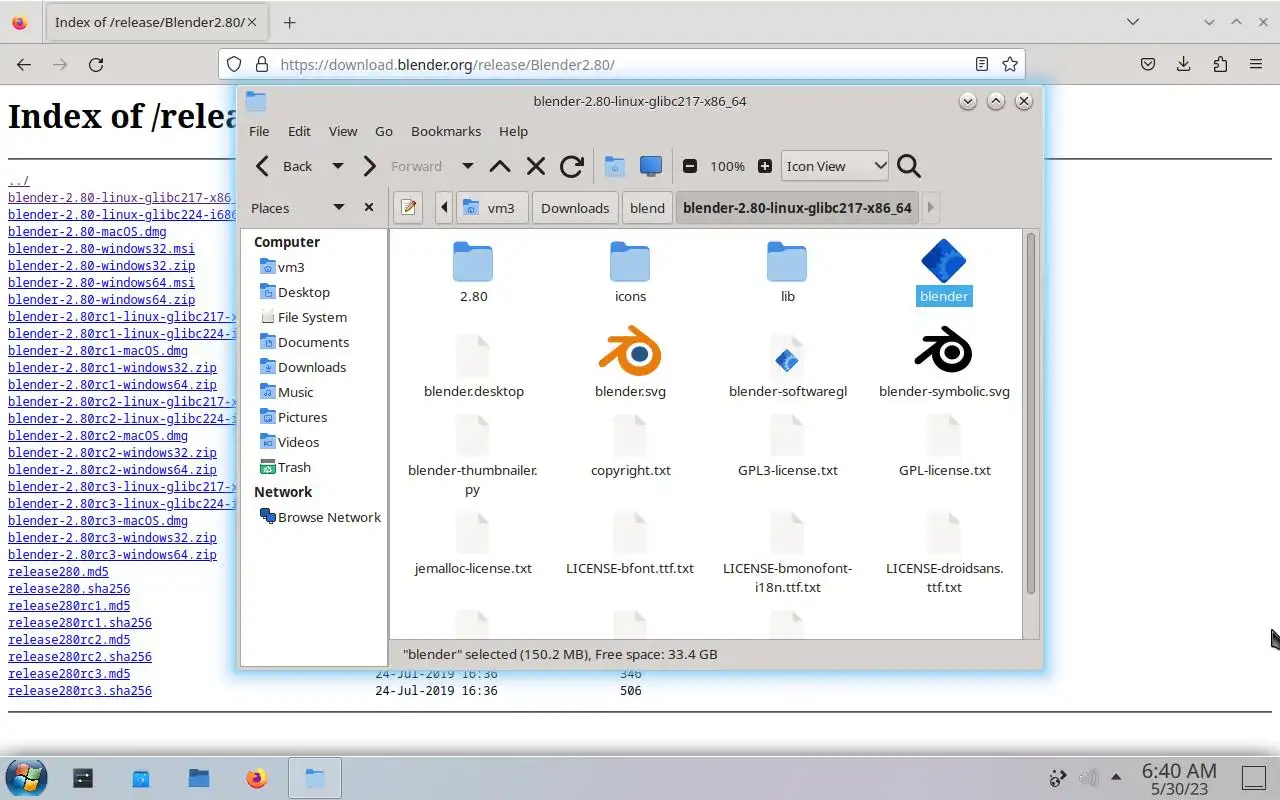
Task: Bookmark the page with the star icon
Action: 1010,64
